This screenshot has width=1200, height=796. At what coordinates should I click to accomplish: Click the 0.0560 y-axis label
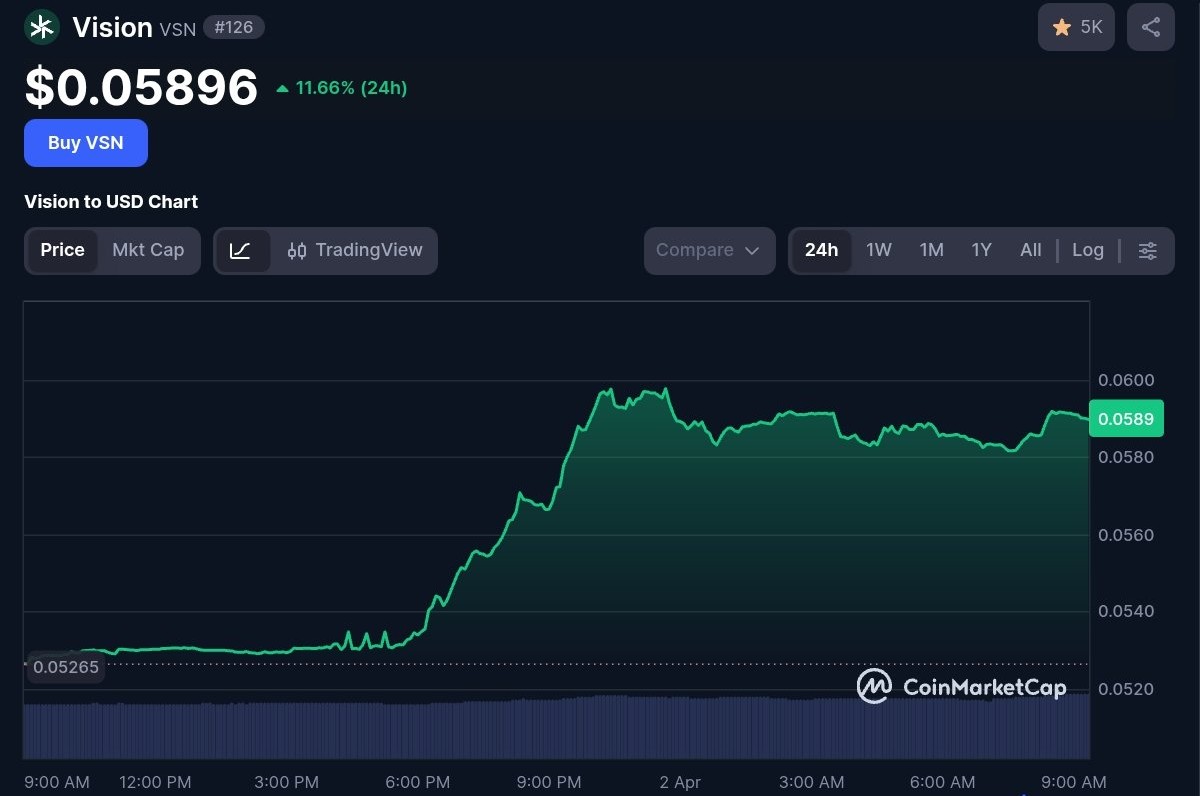pyautogui.click(x=1126, y=535)
